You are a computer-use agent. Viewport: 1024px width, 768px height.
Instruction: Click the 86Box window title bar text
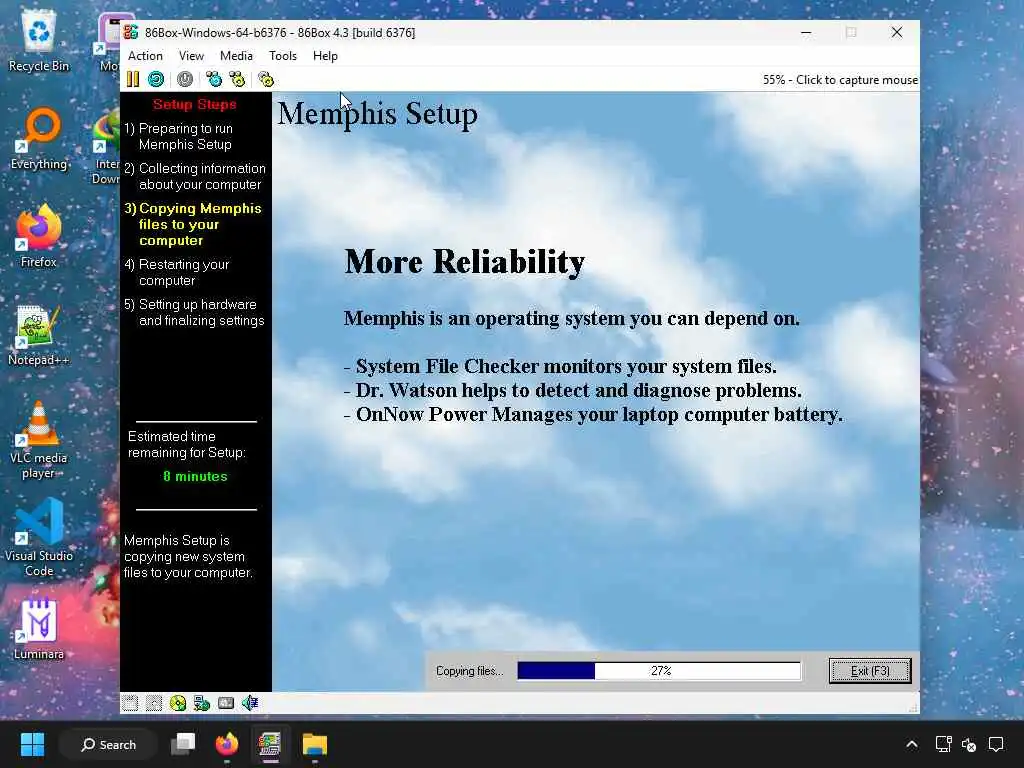tap(280, 33)
